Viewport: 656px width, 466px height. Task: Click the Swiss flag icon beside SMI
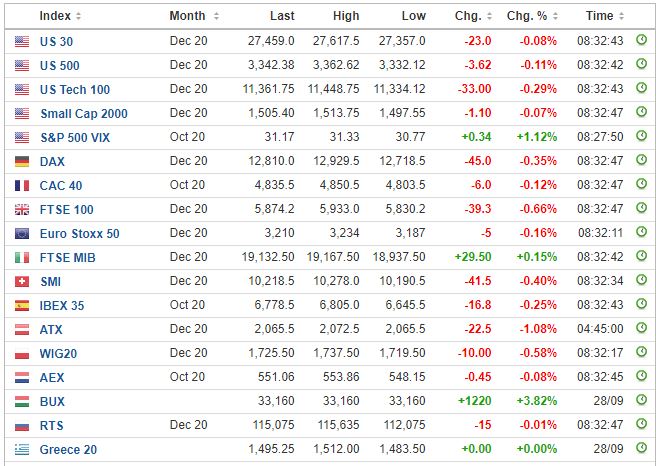(x=22, y=282)
